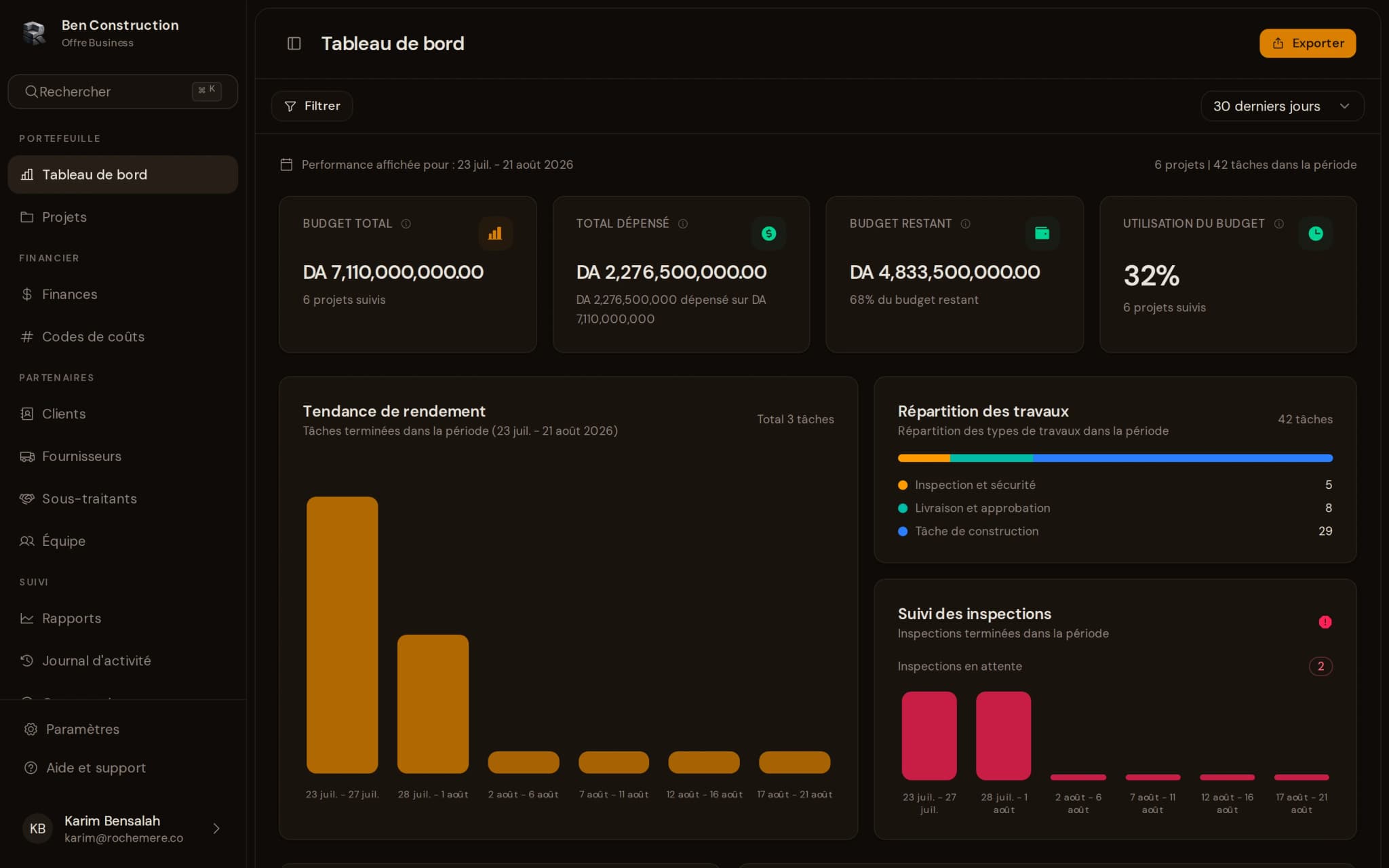Open the Tableau de bord menu item

point(123,174)
